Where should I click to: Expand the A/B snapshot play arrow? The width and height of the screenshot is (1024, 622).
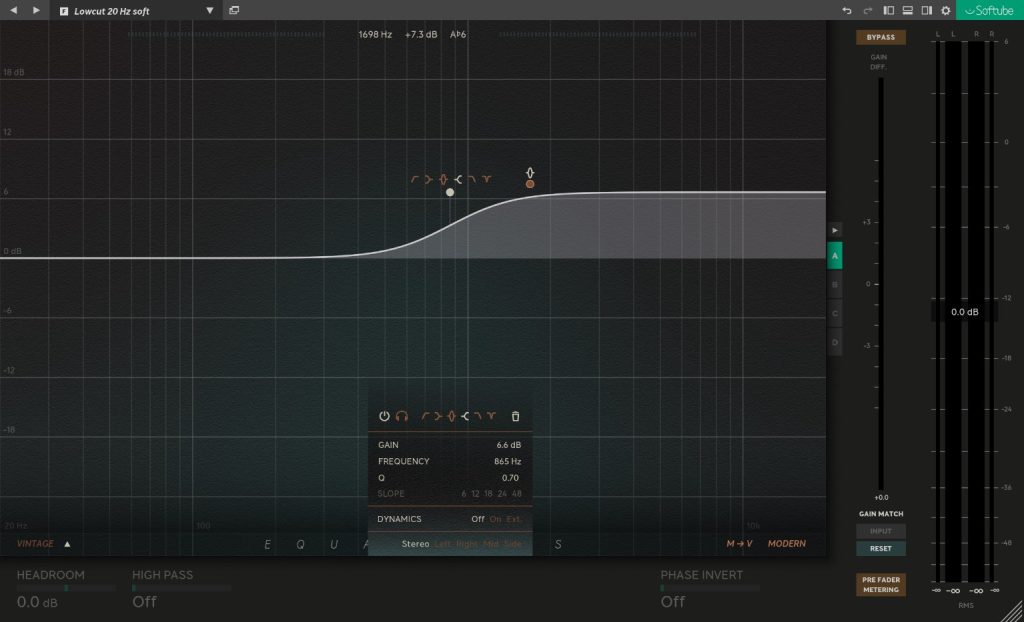coord(835,229)
